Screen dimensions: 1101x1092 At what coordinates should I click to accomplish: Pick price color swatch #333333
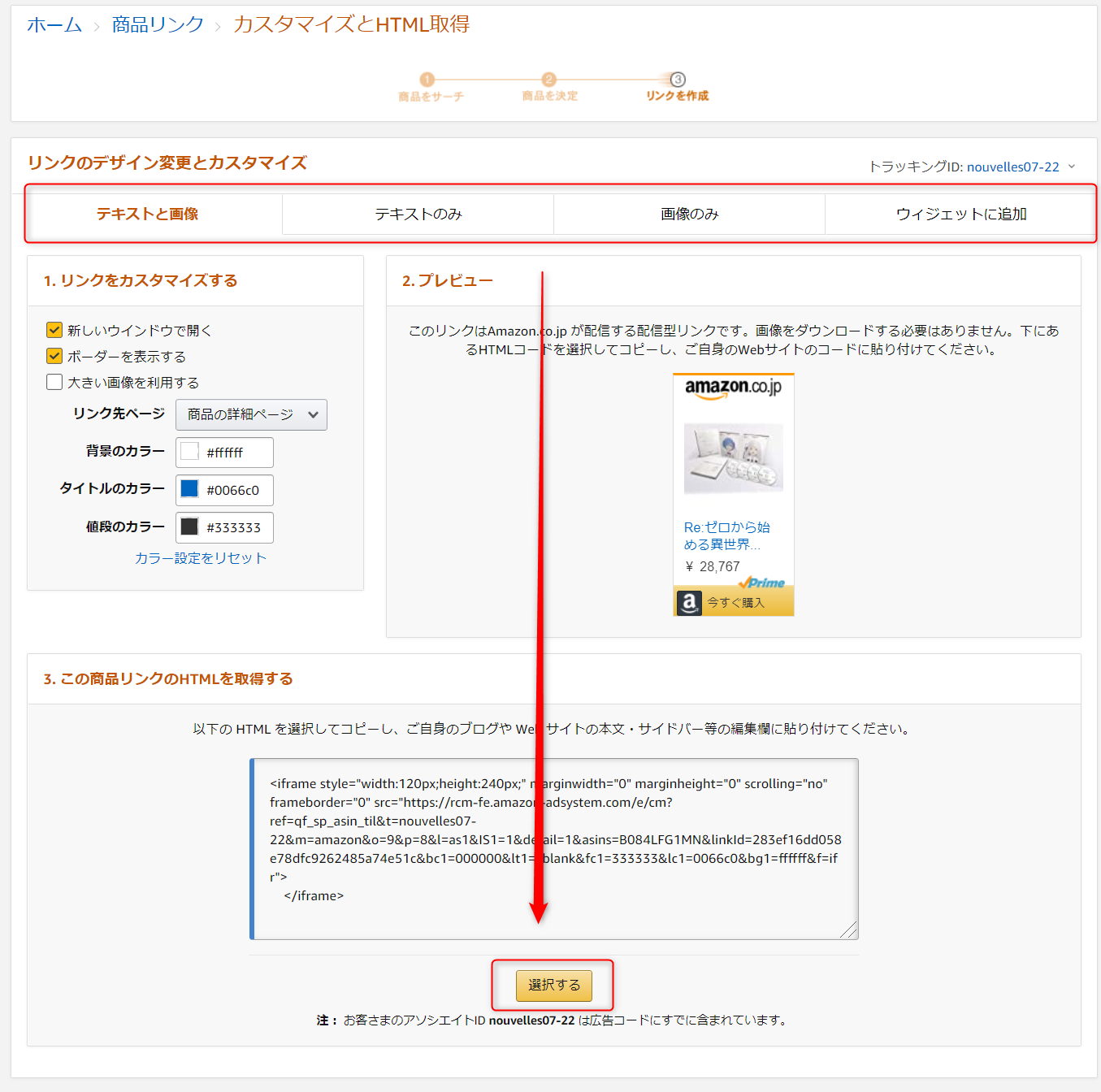[189, 526]
